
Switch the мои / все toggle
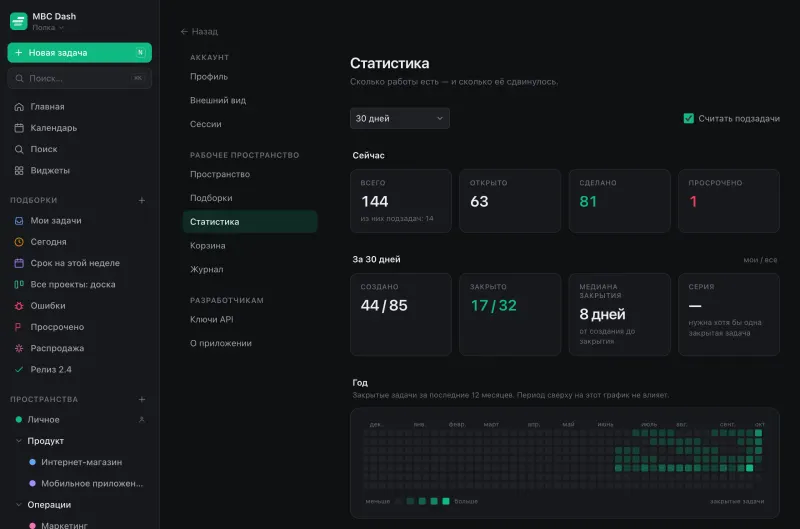click(x=760, y=260)
